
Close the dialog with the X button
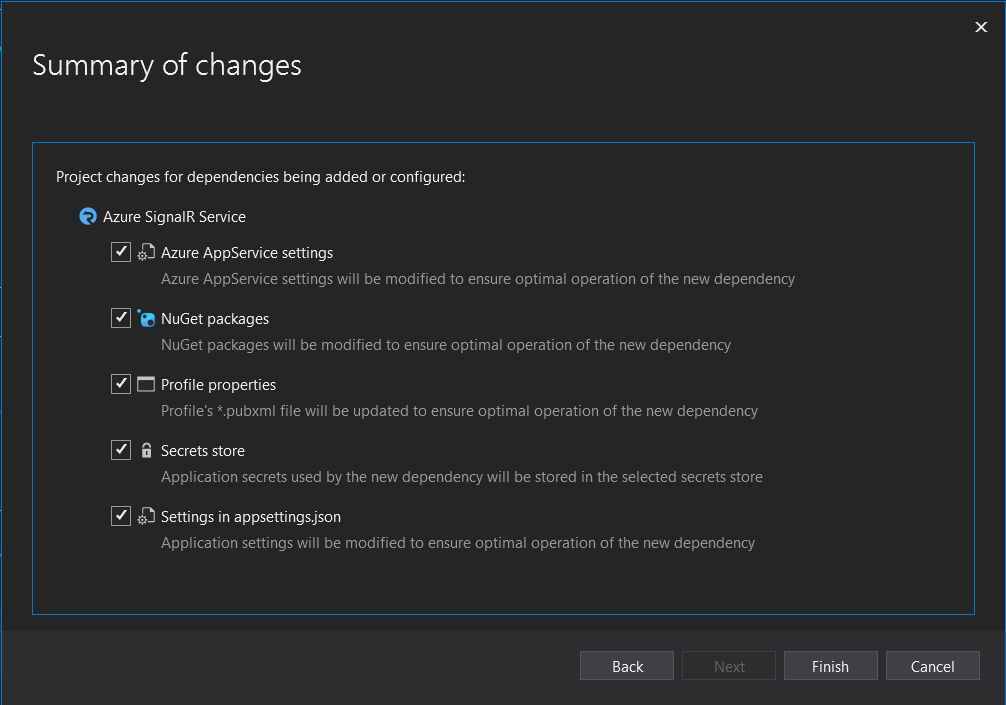click(x=981, y=27)
